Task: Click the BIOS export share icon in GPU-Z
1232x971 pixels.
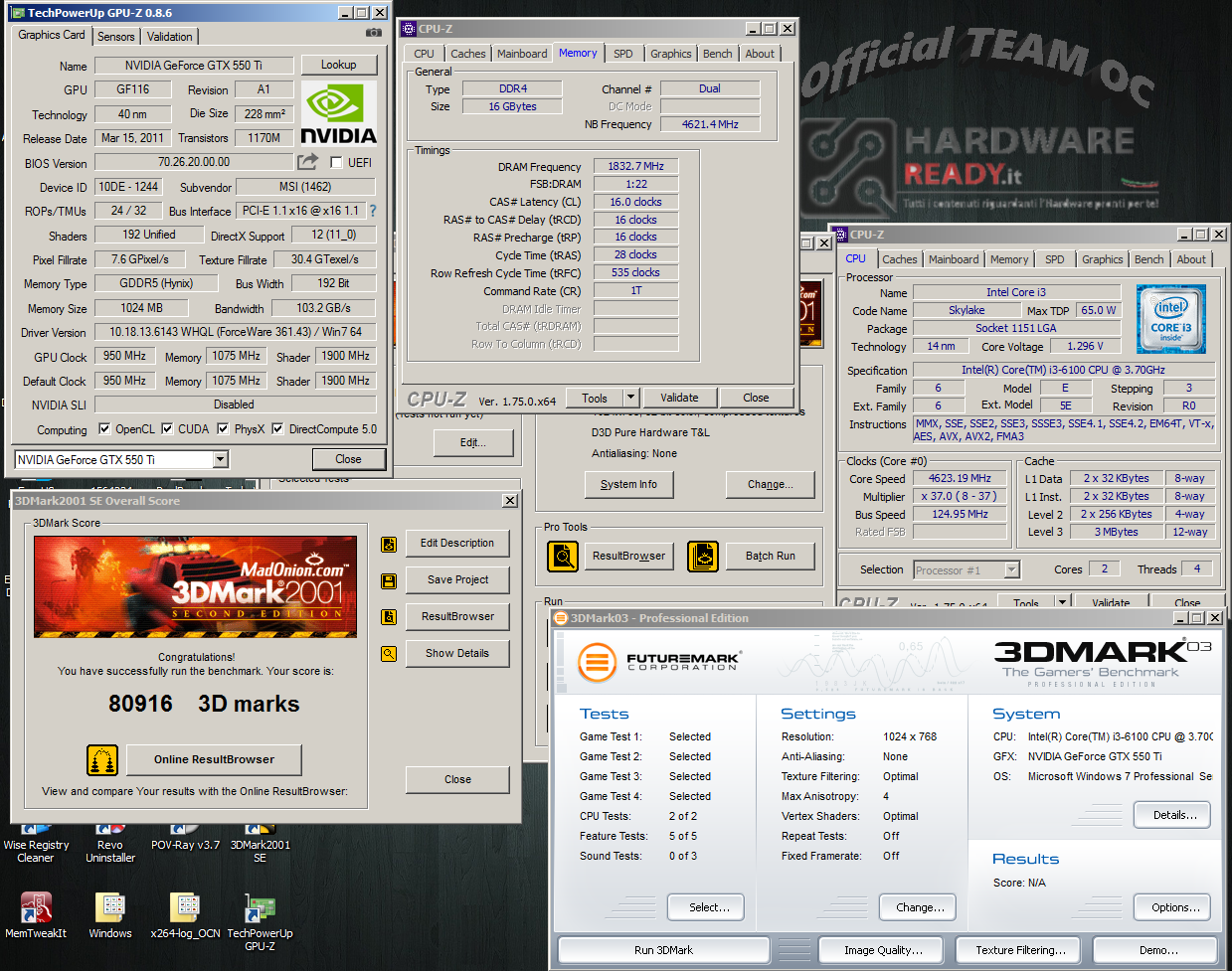Action: pos(308,162)
